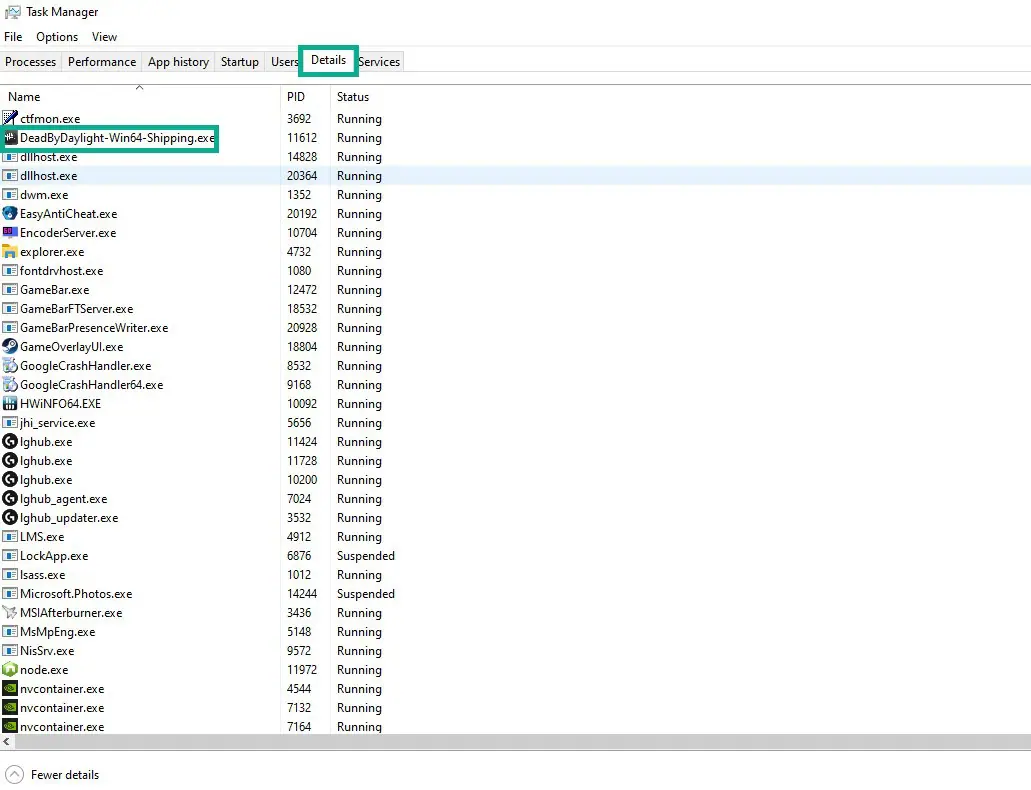
Task: Click the HWiNFO64.EXE icon
Action: pos(10,404)
